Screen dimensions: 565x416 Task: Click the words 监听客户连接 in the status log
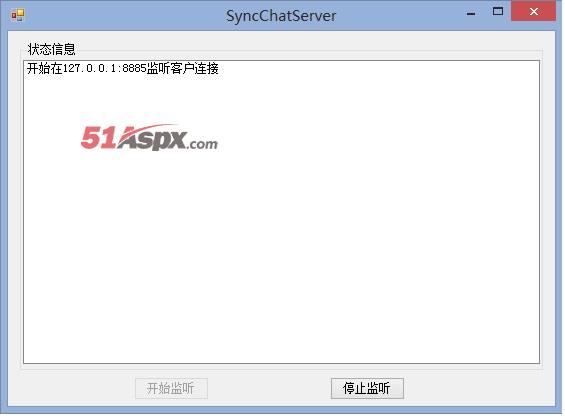click(x=182, y=68)
